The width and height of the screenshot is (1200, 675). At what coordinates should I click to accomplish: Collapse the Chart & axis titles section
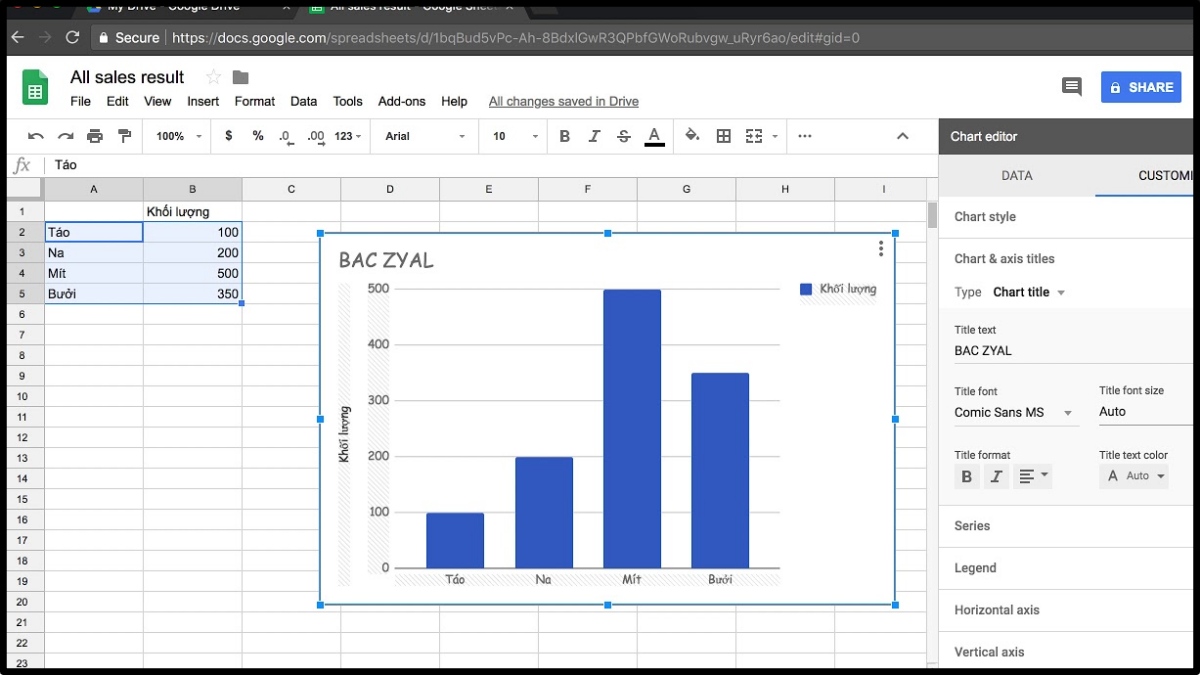point(1066,258)
